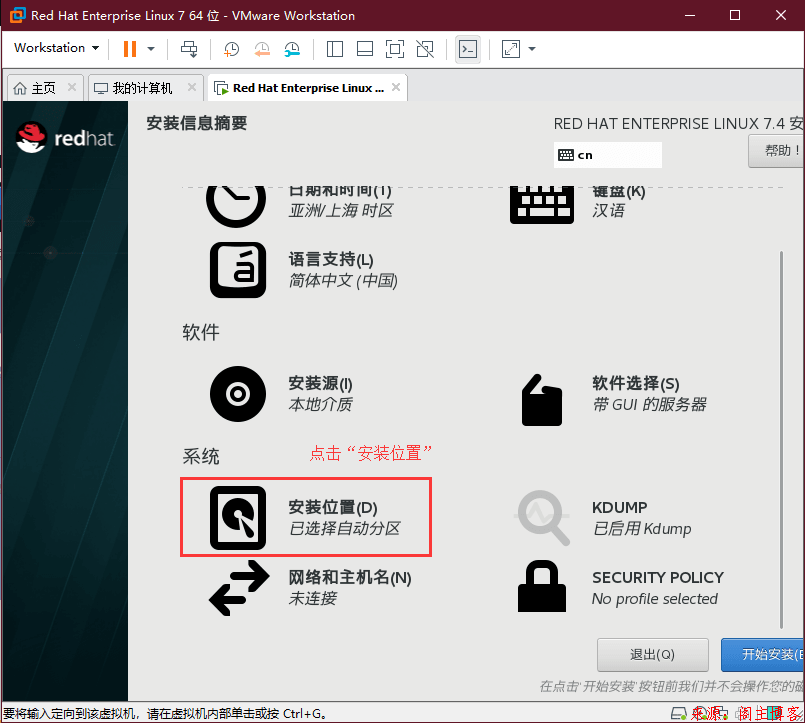
Task: Take a snapshot of the VM
Action: click(x=232, y=49)
